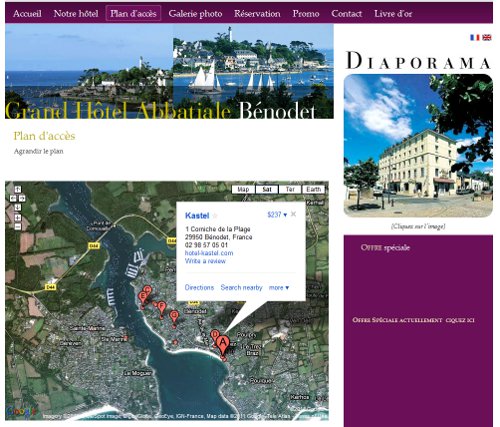Close the Kastel info popup
The width and height of the screenshot is (500, 427).
click(x=293, y=214)
